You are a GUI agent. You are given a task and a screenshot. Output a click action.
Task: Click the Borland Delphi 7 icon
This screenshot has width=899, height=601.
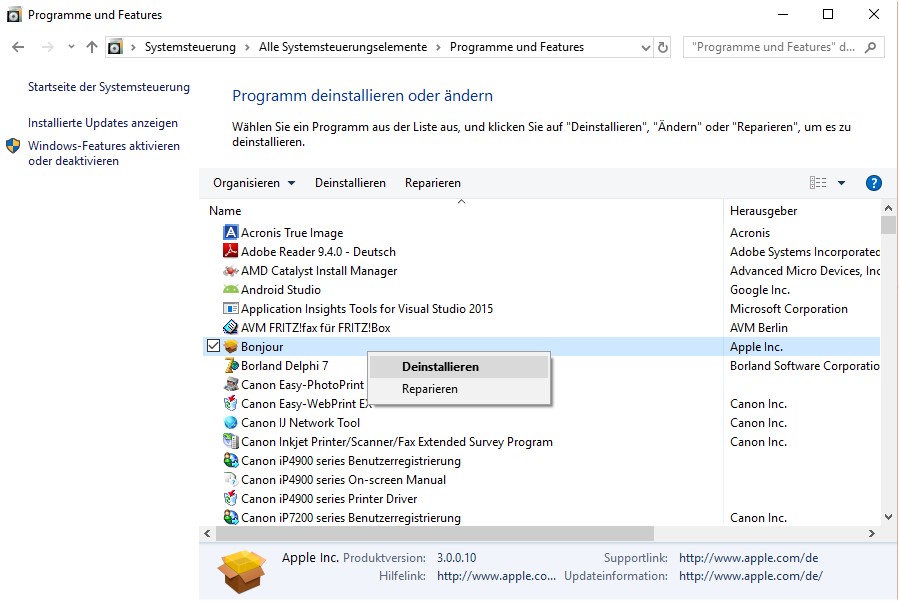tap(230, 365)
